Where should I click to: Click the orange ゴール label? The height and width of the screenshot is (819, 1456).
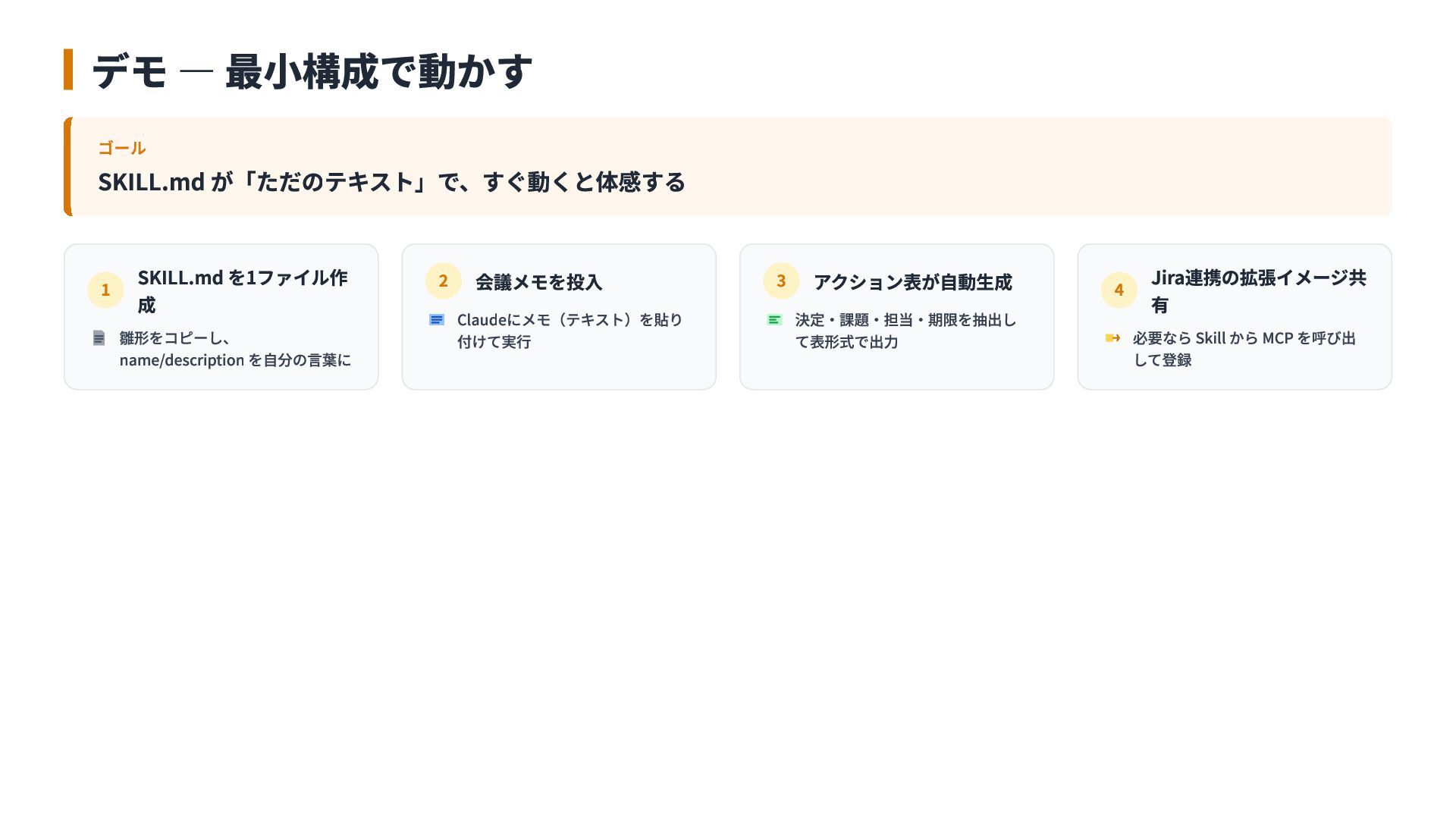121,148
